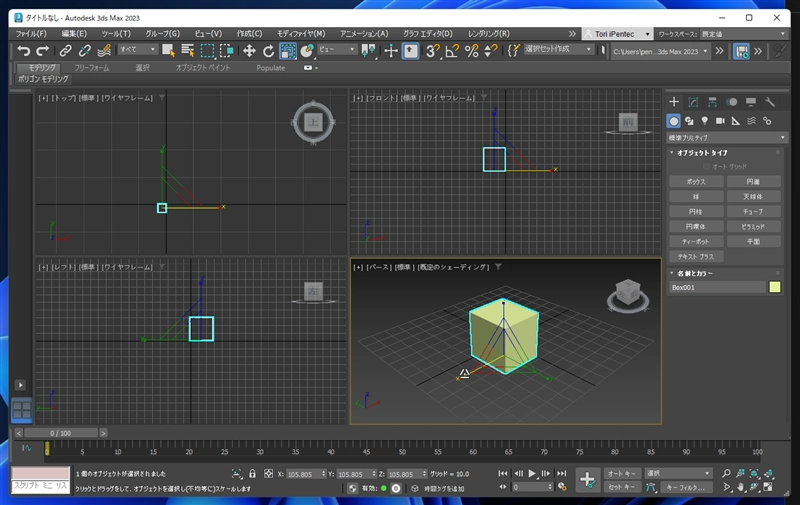The width and height of the screenshot is (800, 505).
Task: Click the Undo arrow icon
Action: (x=23, y=50)
